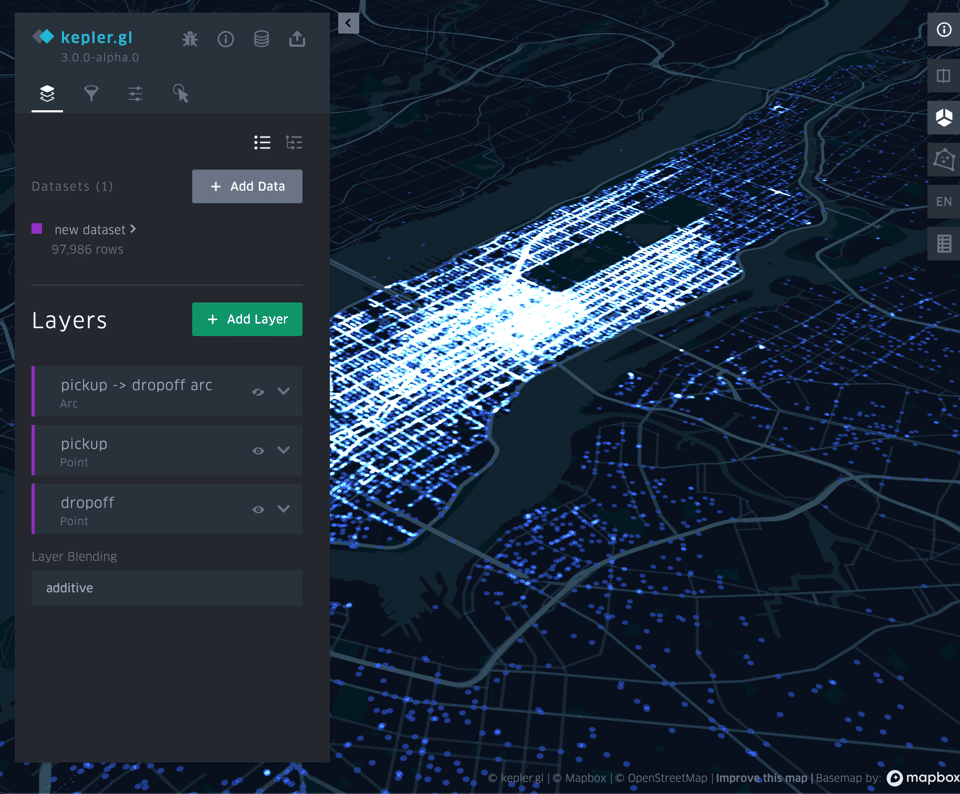
Task: Toggle visibility of pickup point layer
Action: pos(258,451)
